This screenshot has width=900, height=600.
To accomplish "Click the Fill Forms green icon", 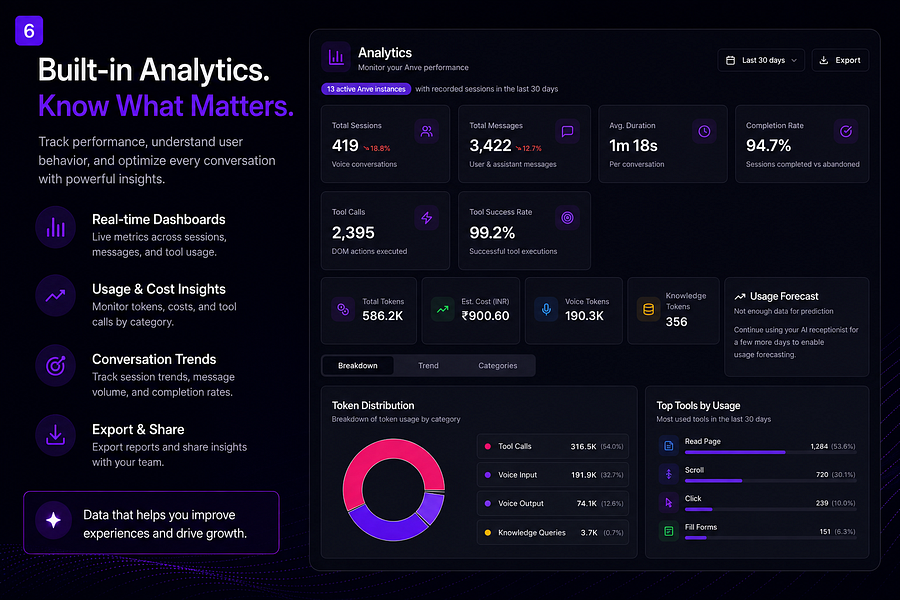I will coord(669,531).
